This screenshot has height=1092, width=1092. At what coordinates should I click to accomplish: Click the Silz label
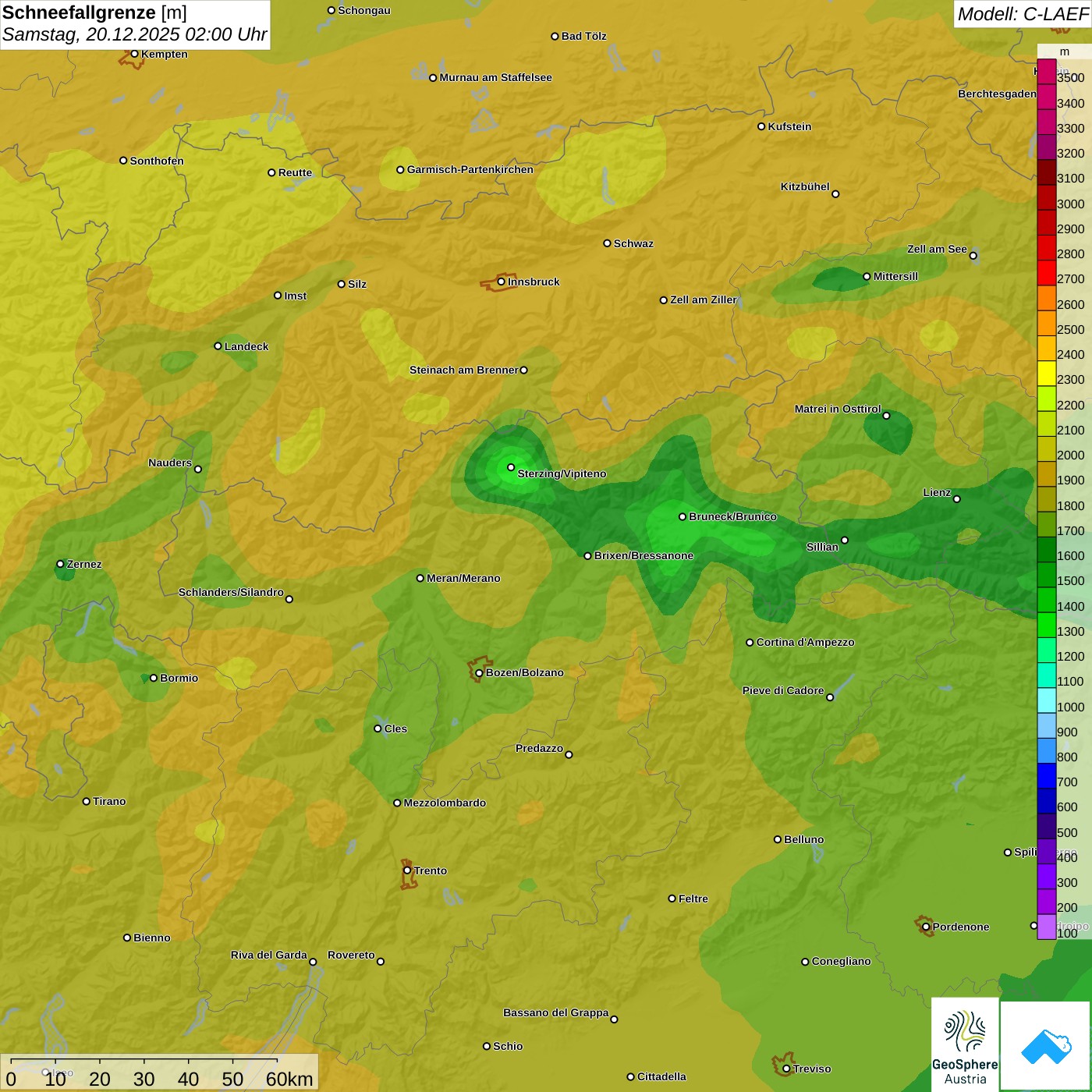click(x=357, y=284)
